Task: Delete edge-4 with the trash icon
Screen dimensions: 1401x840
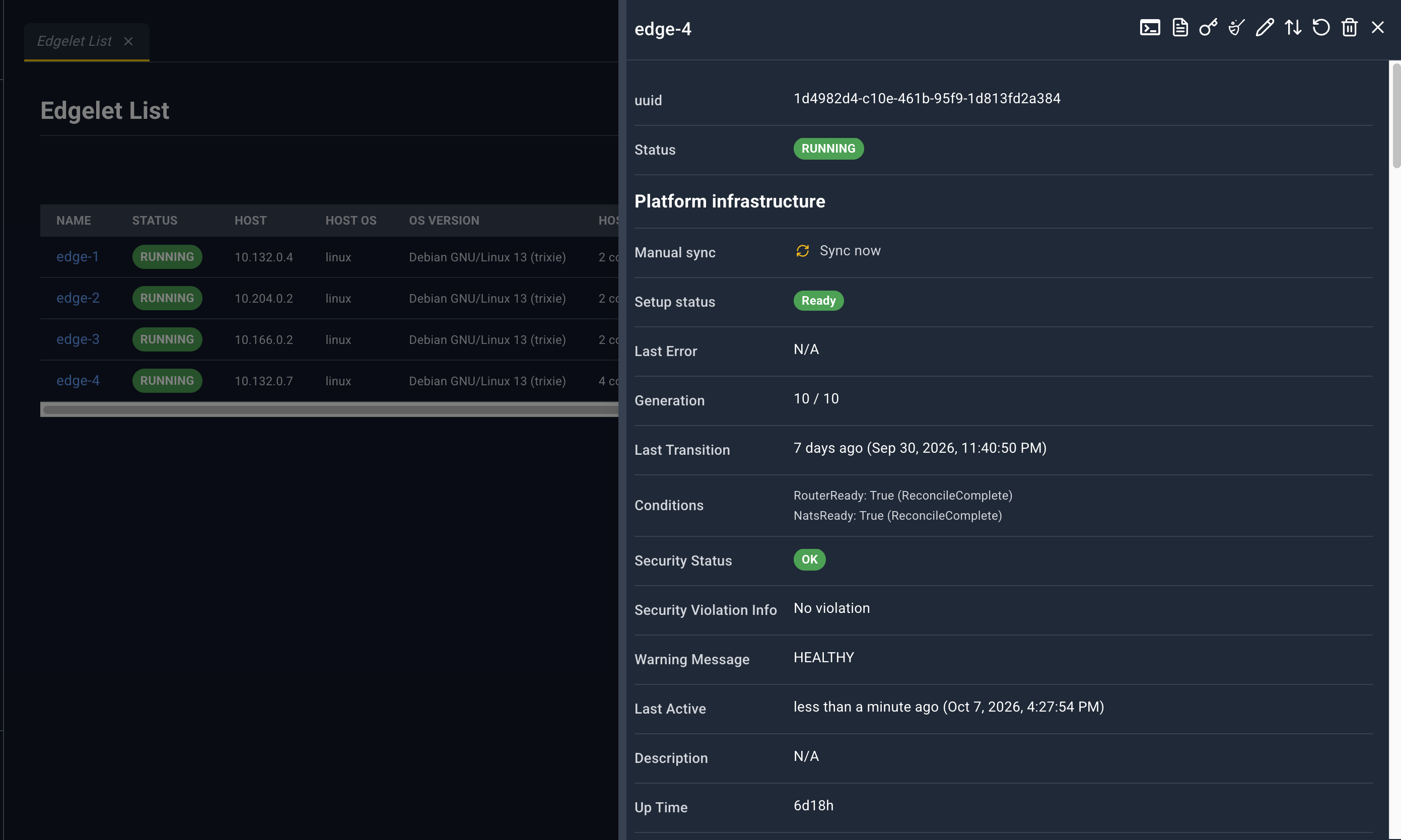Action: 1350,28
